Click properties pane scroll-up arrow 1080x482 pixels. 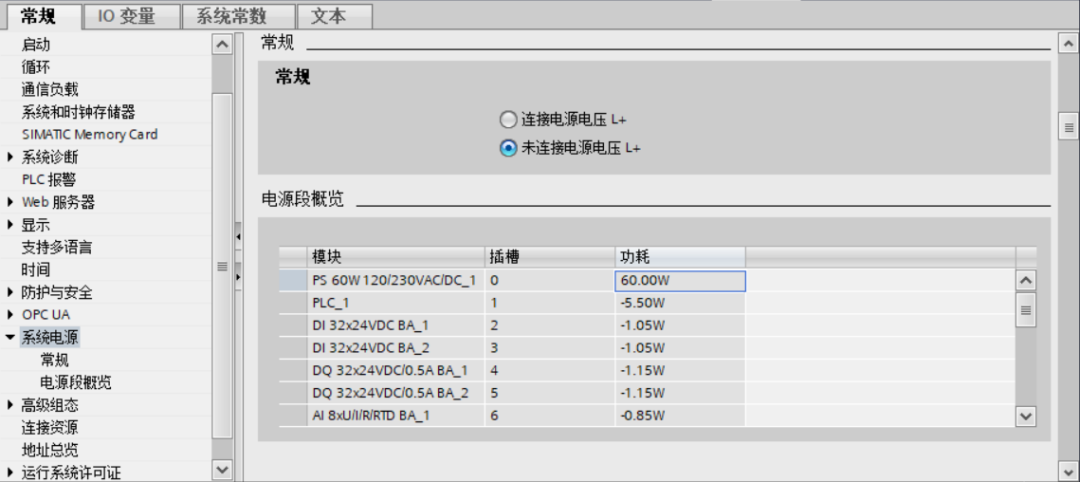[x=1068, y=44]
